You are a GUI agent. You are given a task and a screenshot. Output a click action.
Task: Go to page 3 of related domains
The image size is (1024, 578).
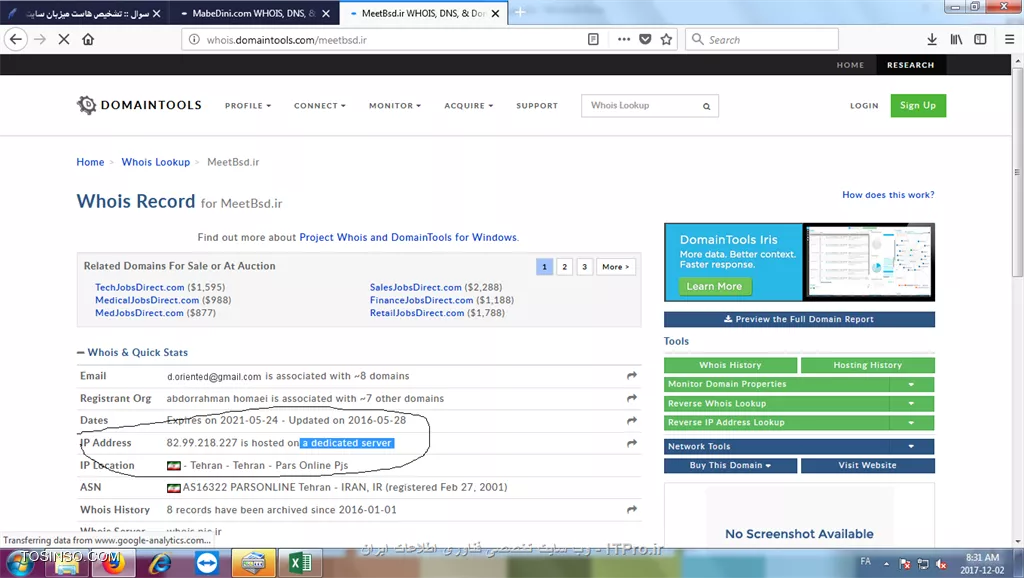click(x=584, y=266)
